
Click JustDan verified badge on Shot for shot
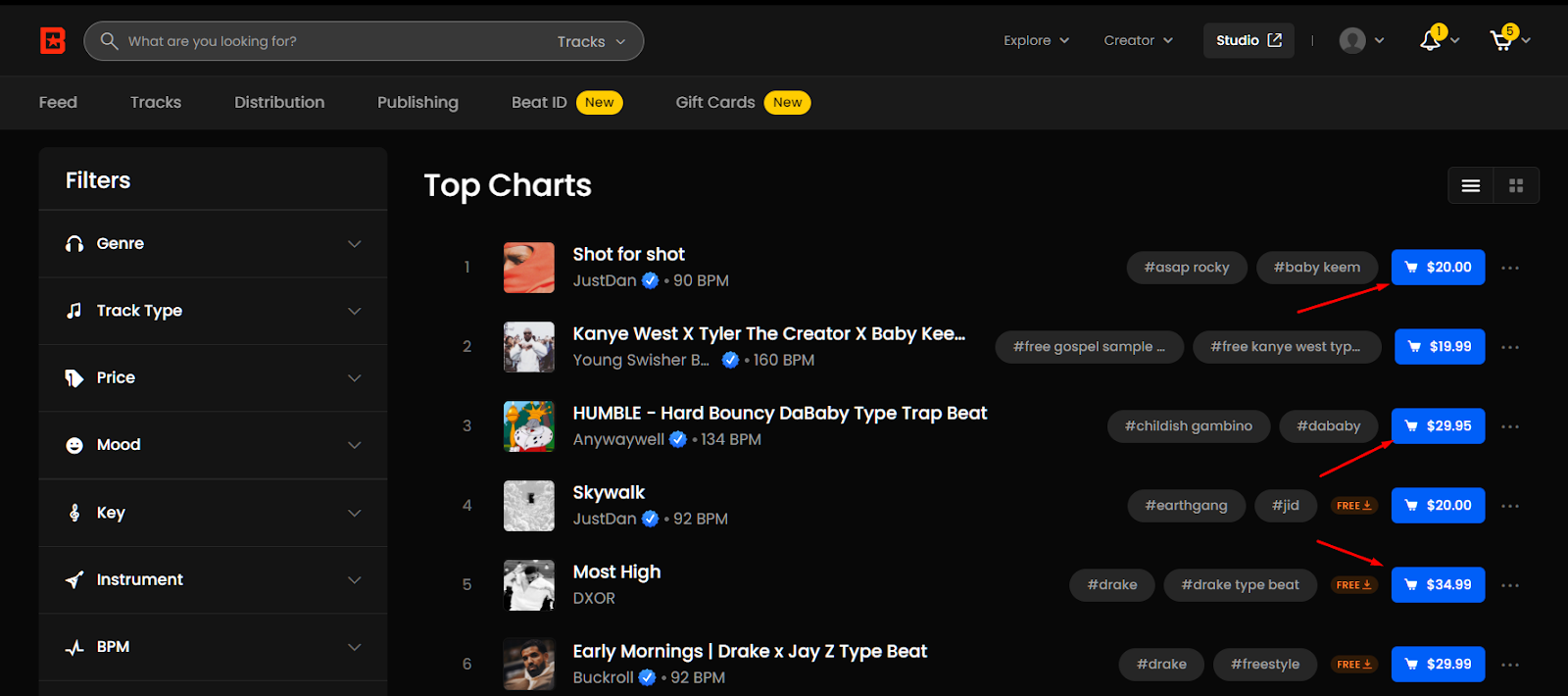[651, 280]
